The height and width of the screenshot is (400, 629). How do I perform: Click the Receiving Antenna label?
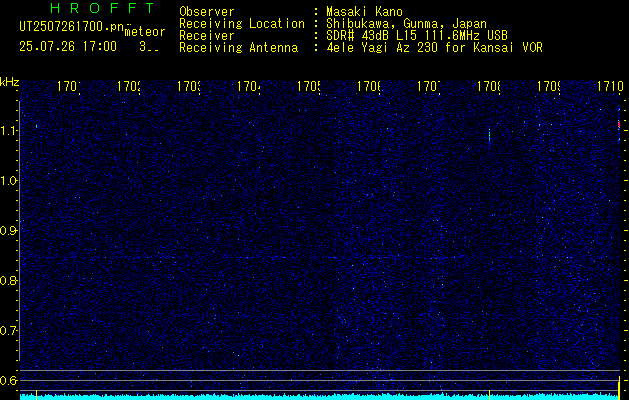pos(238,48)
